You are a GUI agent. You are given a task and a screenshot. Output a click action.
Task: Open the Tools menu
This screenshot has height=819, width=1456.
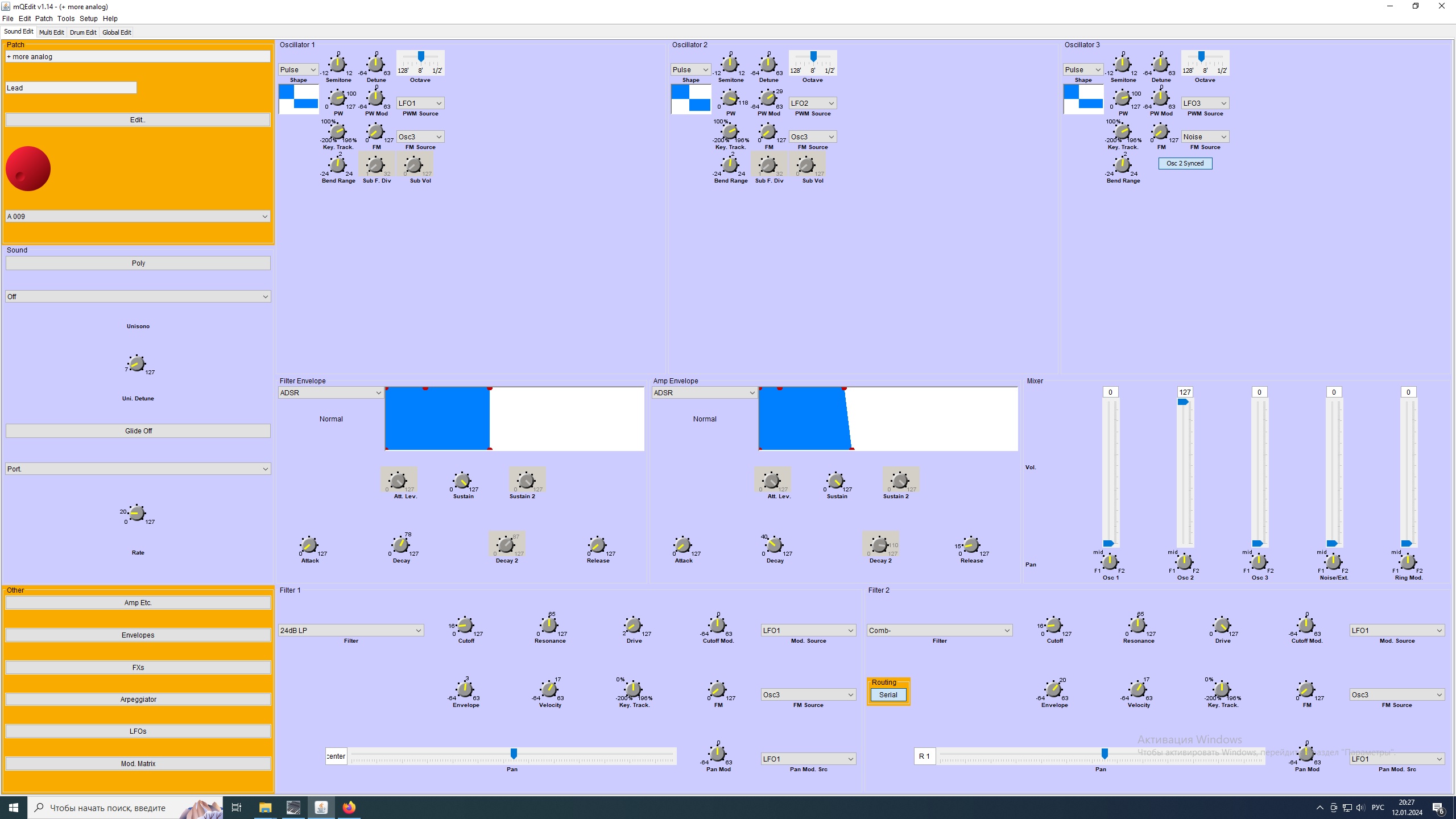click(x=65, y=19)
